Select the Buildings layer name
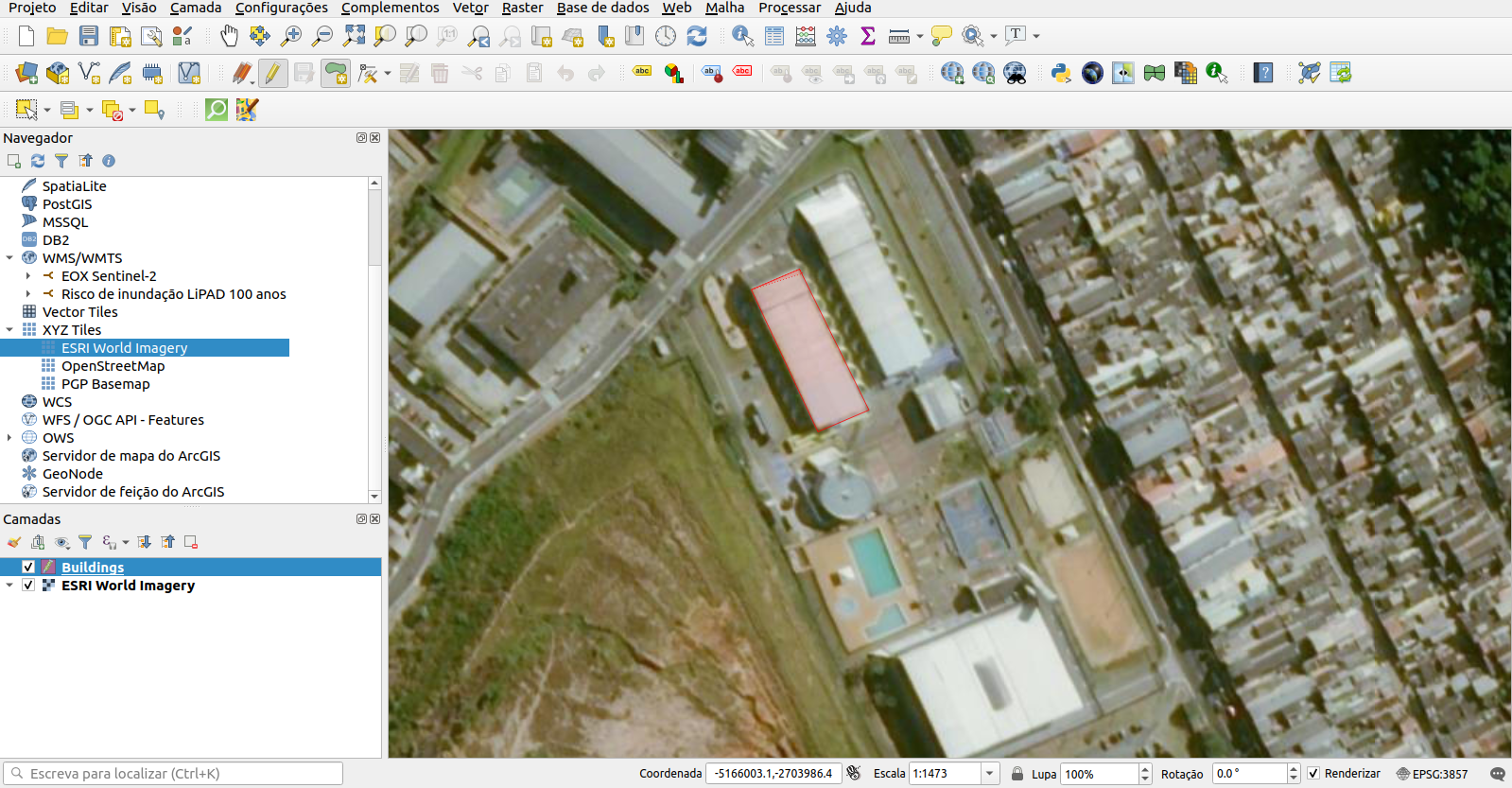The image size is (1512, 788). pyautogui.click(x=93, y=567)
